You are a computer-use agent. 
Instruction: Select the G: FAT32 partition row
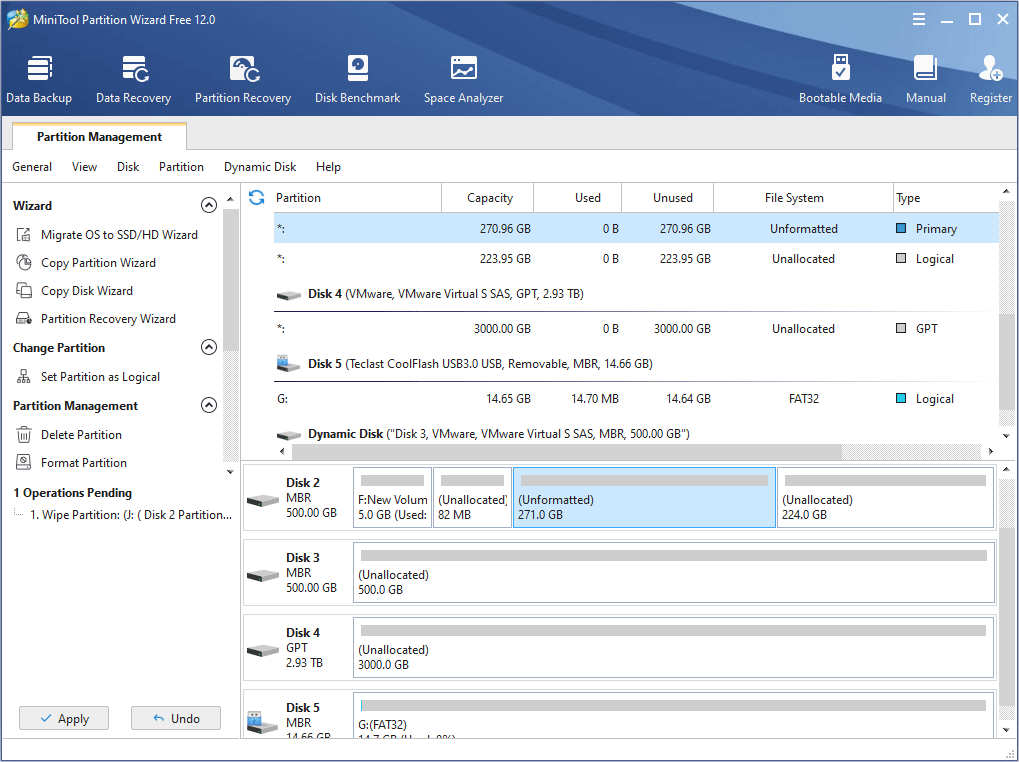[636, 398]
